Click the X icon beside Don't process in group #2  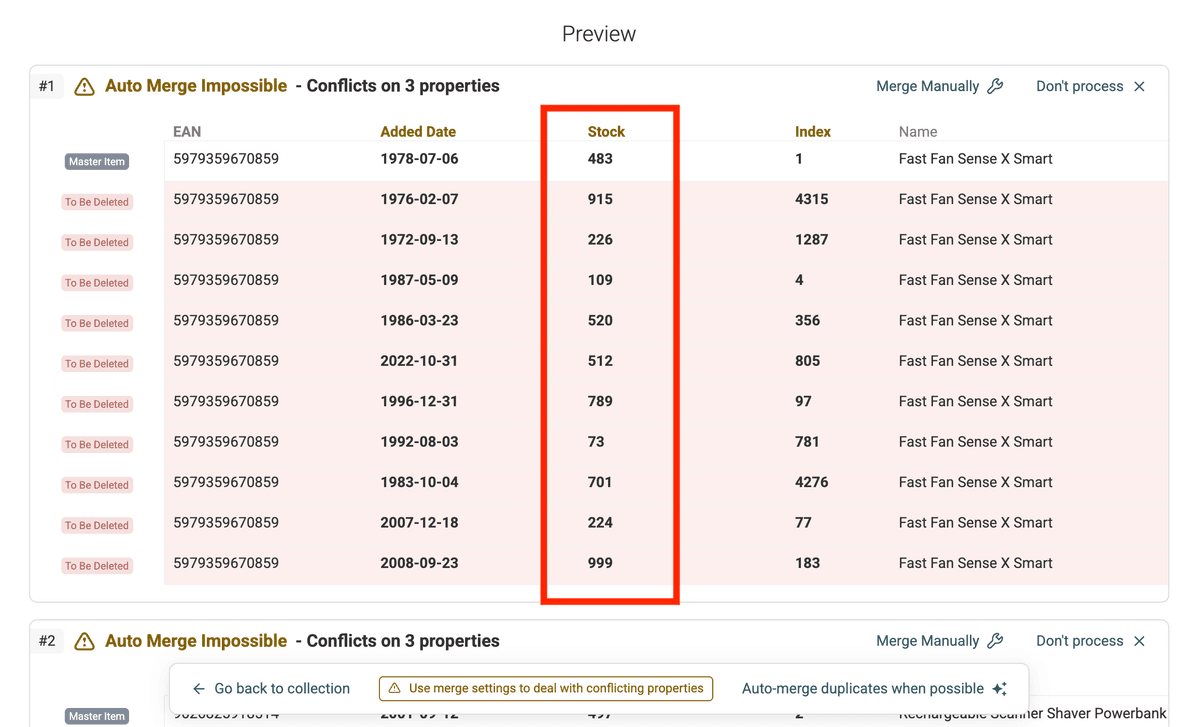click(1139, 641)
